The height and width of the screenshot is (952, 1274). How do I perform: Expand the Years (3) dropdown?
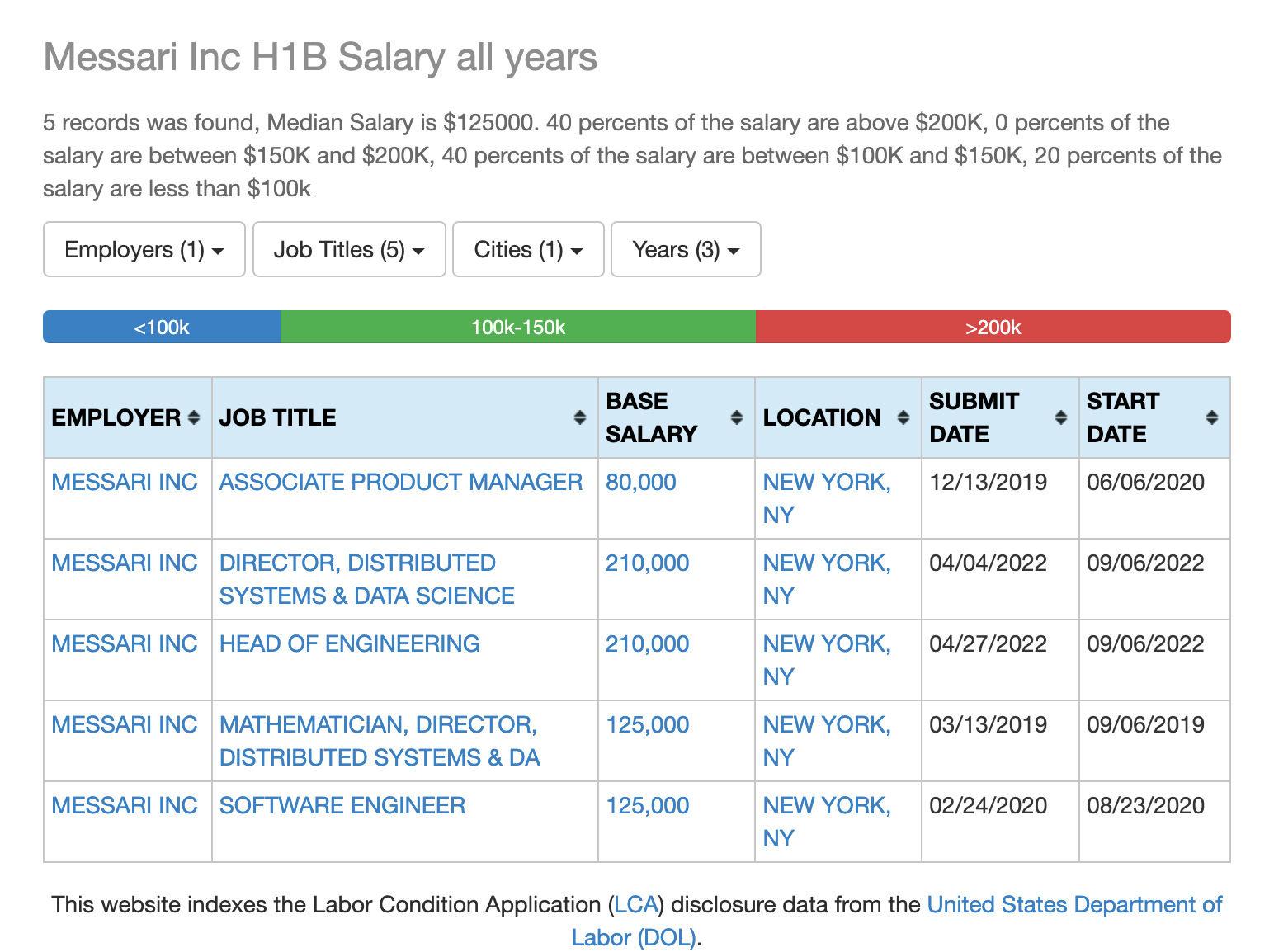click(x=685, y=249)
